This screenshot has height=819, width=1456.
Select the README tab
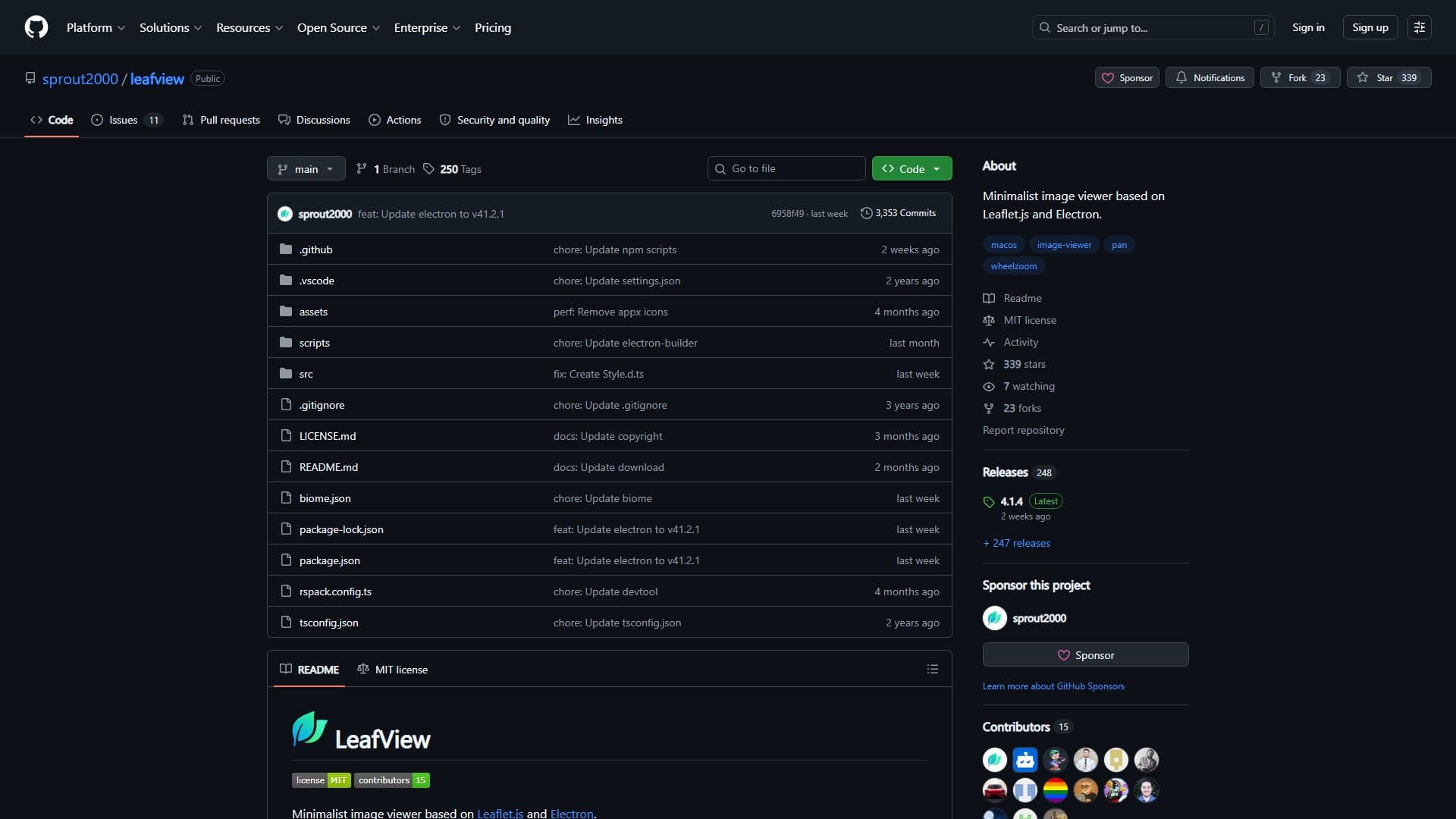pos(309,669)
